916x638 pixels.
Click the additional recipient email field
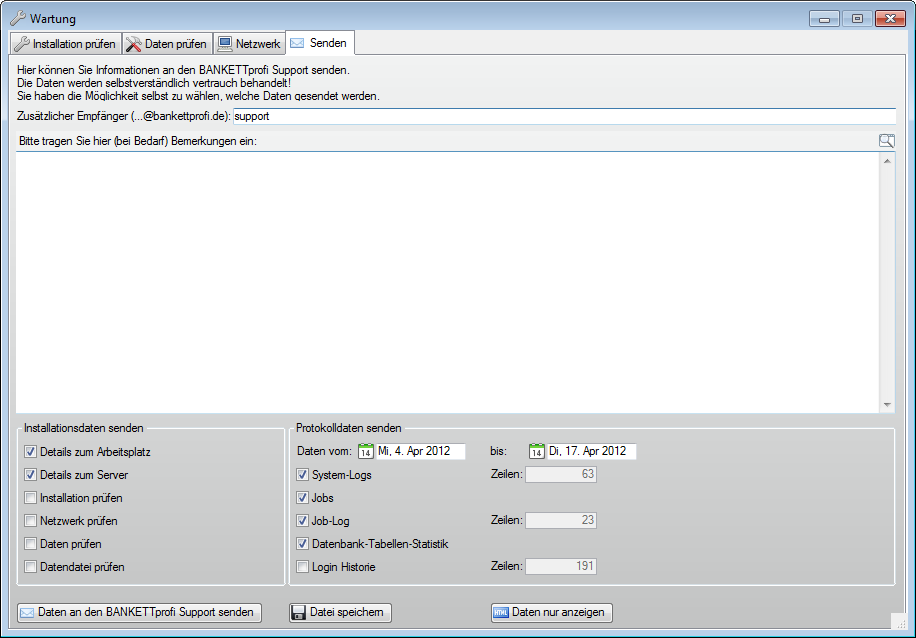pos(560,116)
